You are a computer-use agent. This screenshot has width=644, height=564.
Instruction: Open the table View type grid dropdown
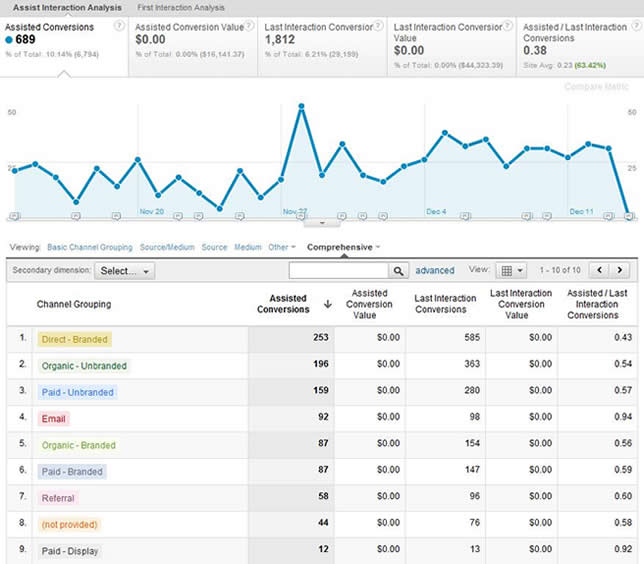click(511, 270)
